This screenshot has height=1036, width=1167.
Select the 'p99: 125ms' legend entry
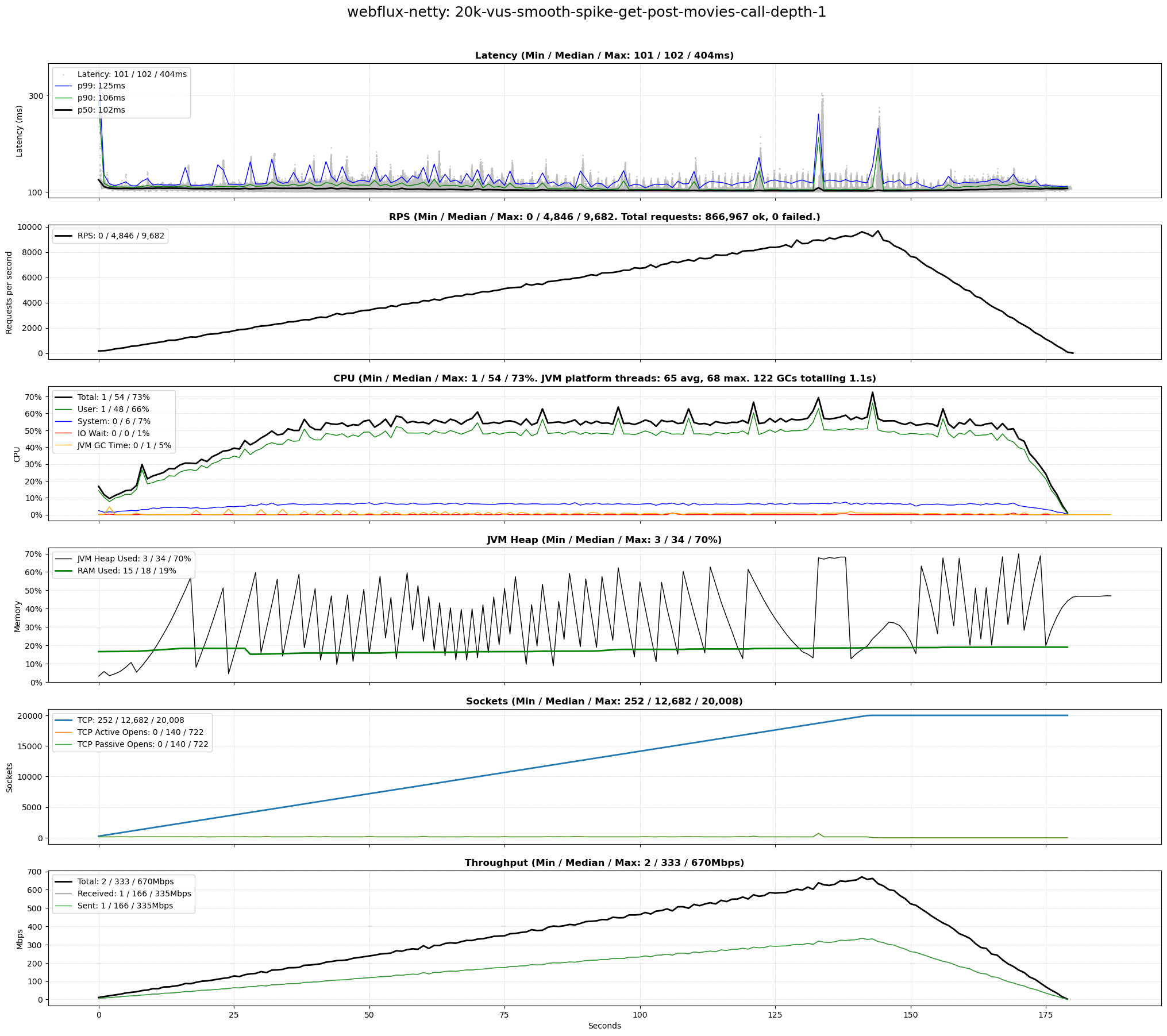coord(101,86)
